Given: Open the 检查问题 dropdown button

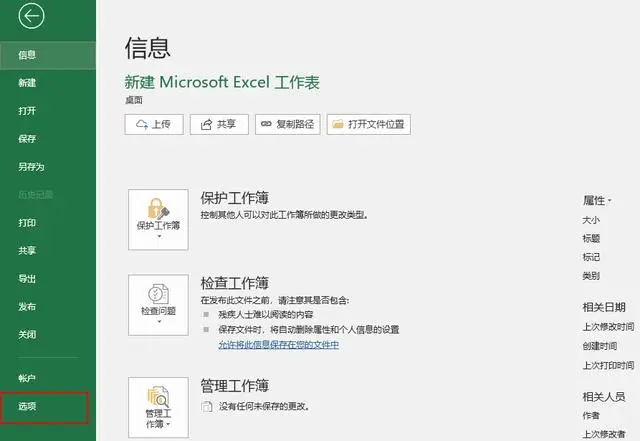Looking at the screenshot, I should point(158,305).
